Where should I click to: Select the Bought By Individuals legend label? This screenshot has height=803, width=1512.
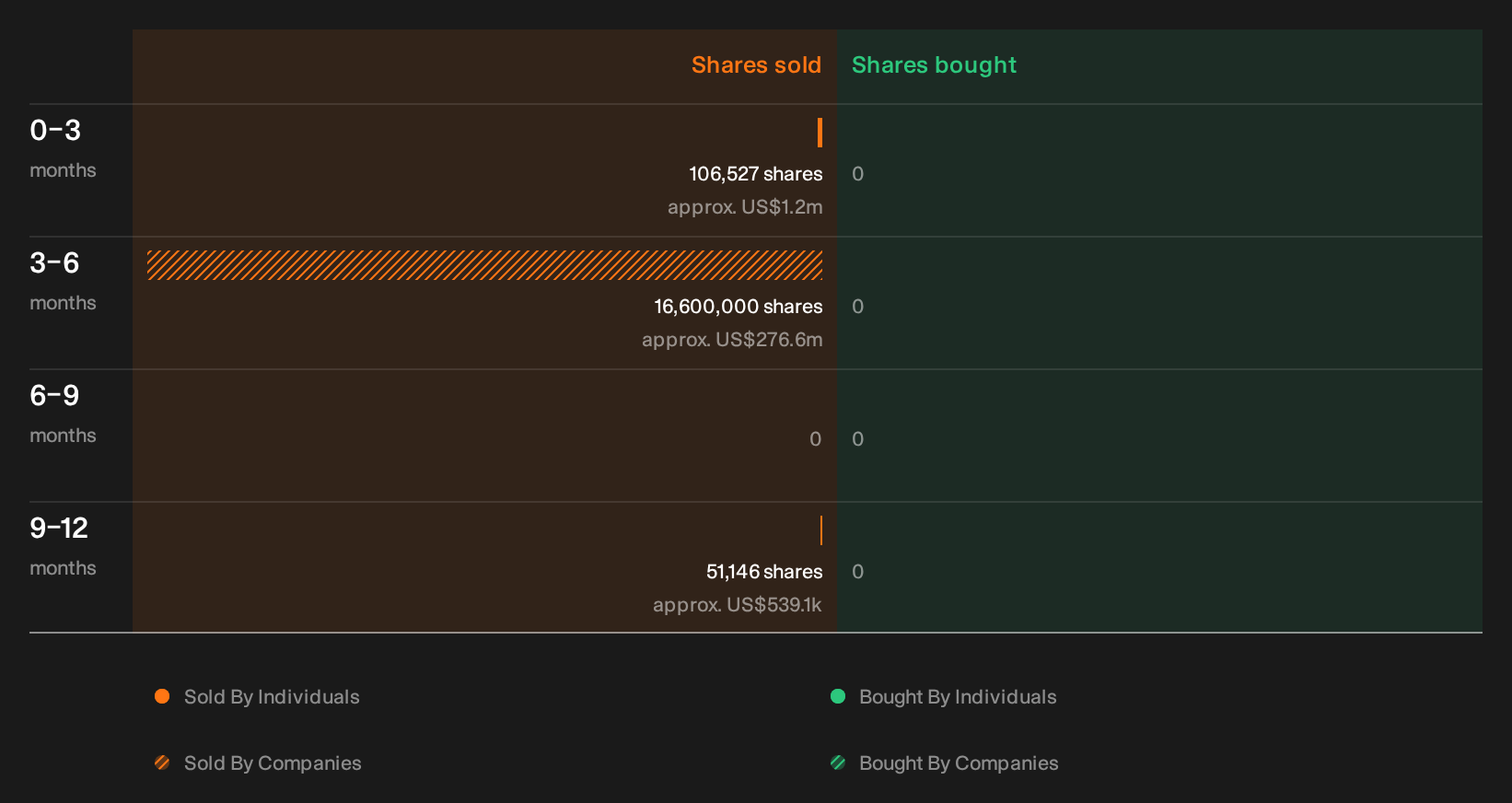[958, 697]
